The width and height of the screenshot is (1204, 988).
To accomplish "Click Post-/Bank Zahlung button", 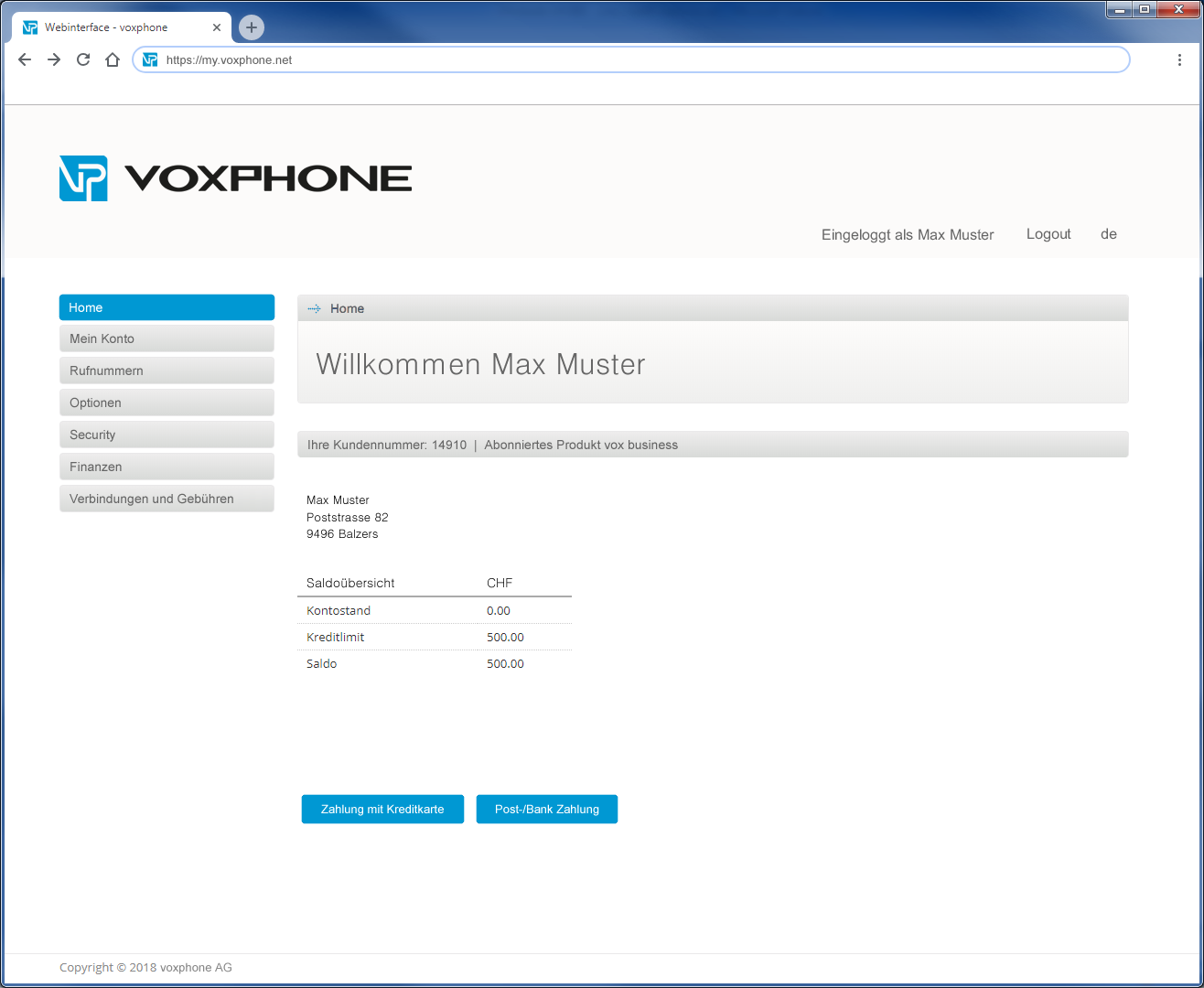I will point(547,809).
